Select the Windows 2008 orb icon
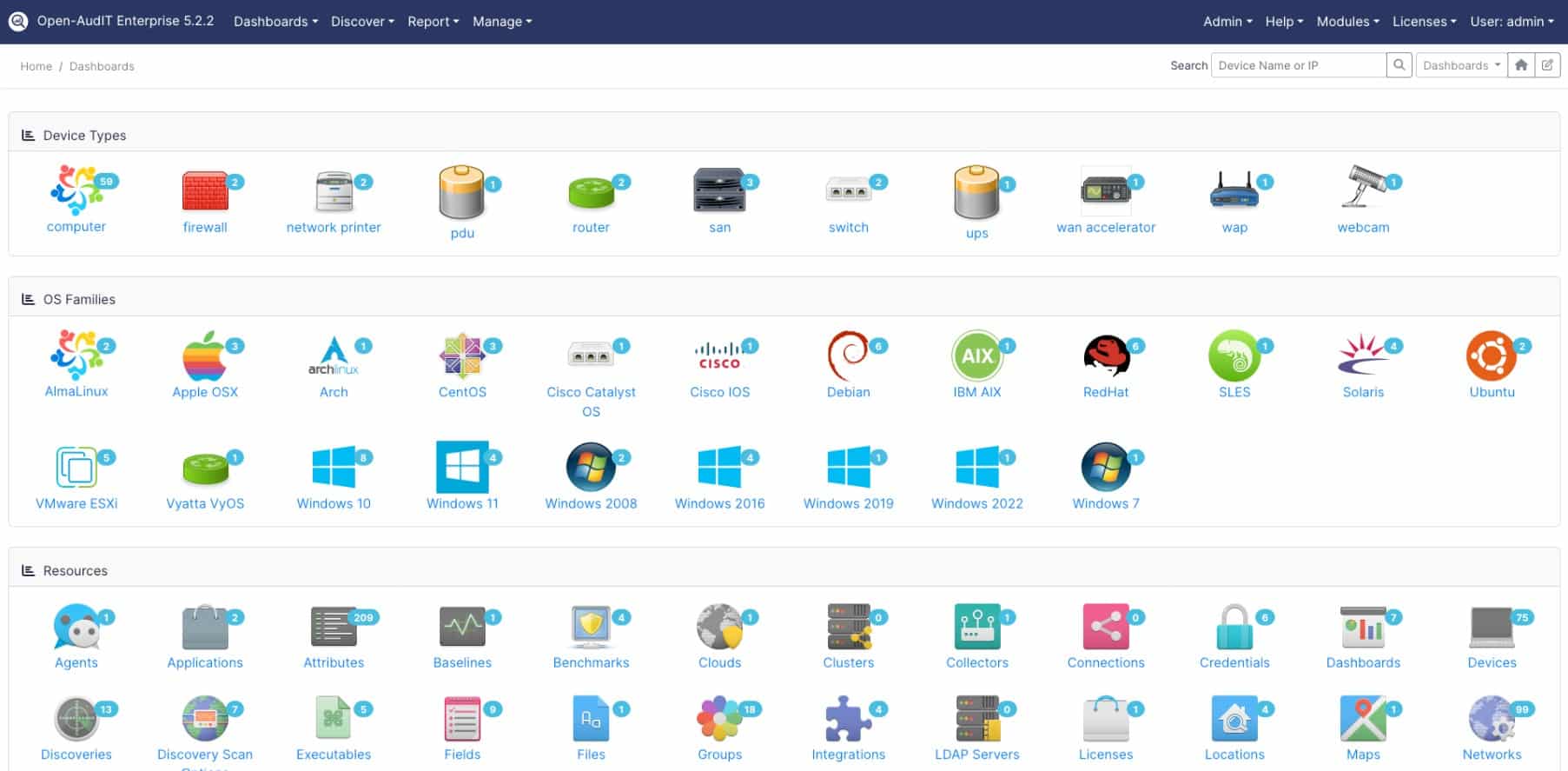This screenshot has height=771, width=1568. [591, 468]
